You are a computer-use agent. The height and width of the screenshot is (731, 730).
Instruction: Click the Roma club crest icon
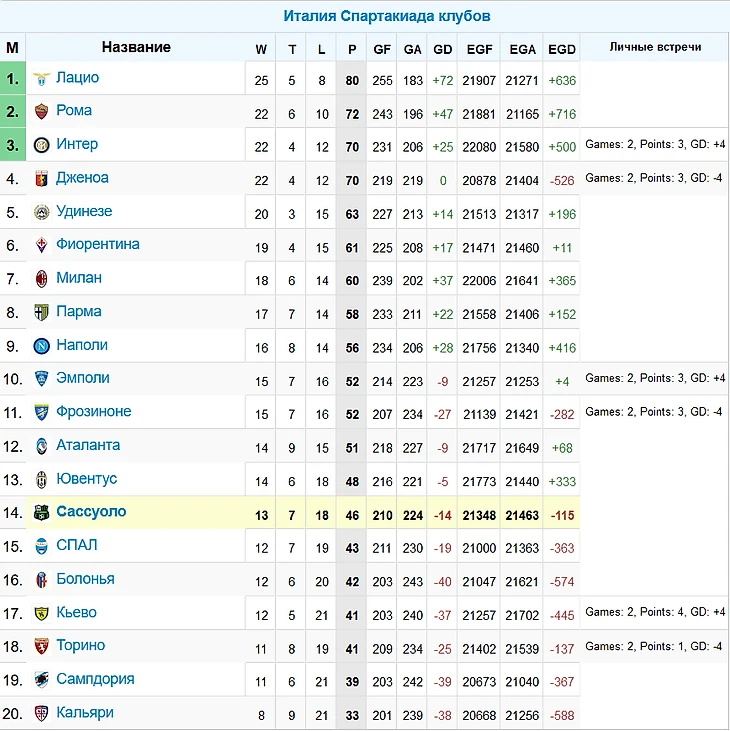[x=42, y=111]
